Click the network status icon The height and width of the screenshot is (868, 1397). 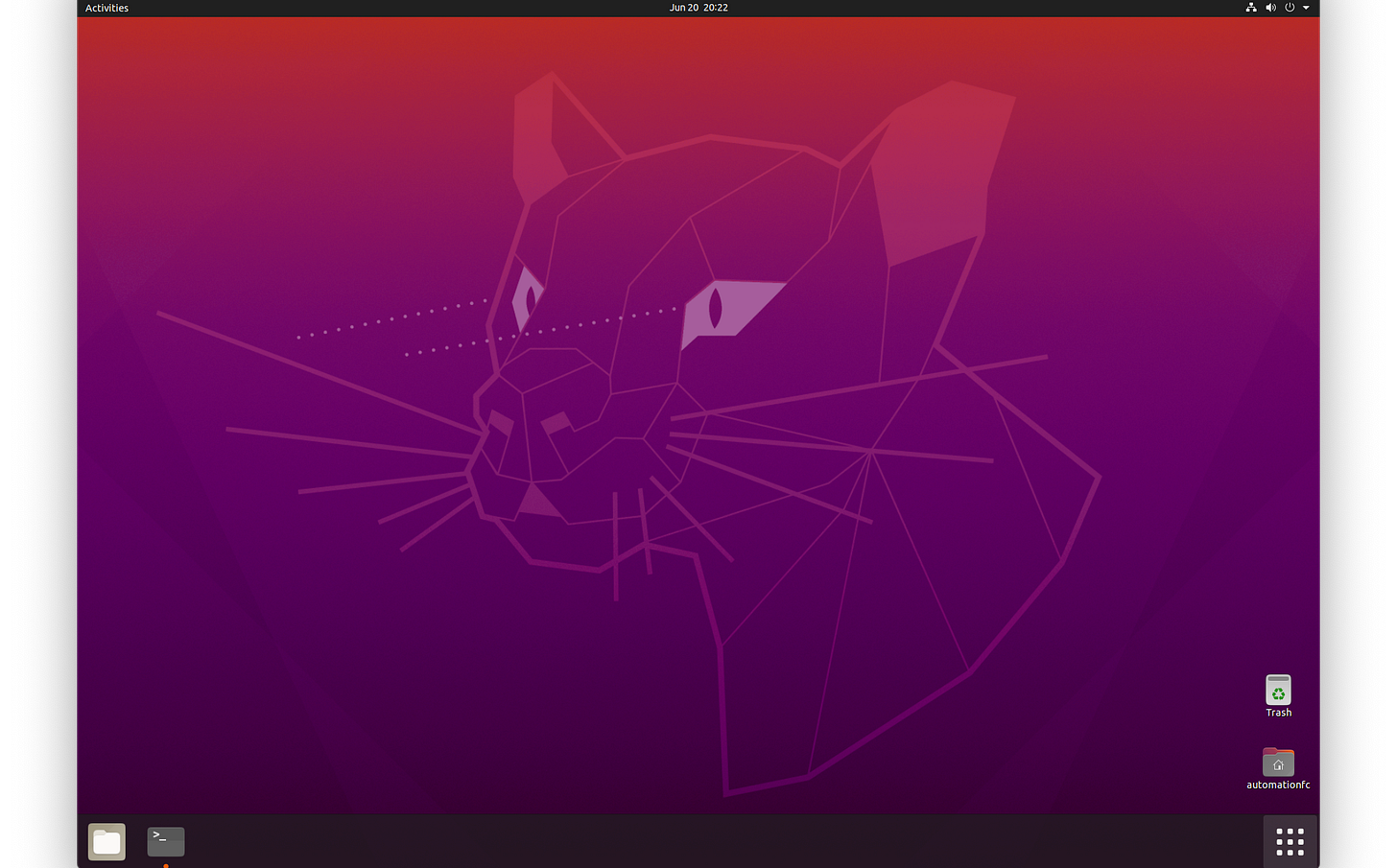[1251, 8]
